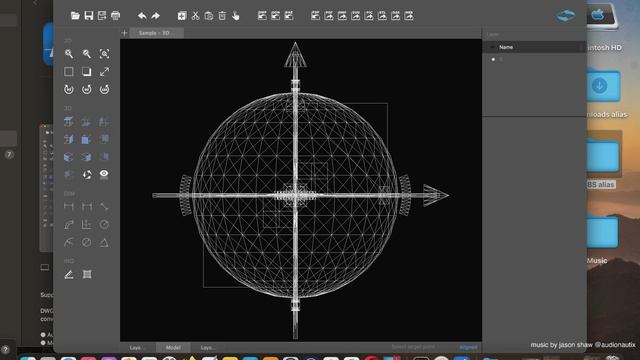The width and height of the screenshot is (640, 360).
Task: Select the triangle angular dimension tool
Action: (104, 242)
